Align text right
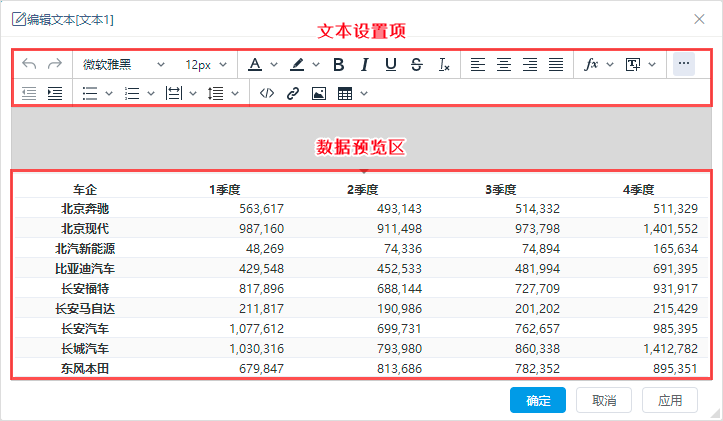Image resolution: width=723 pixels, height=421 pixels. (530, 65)
